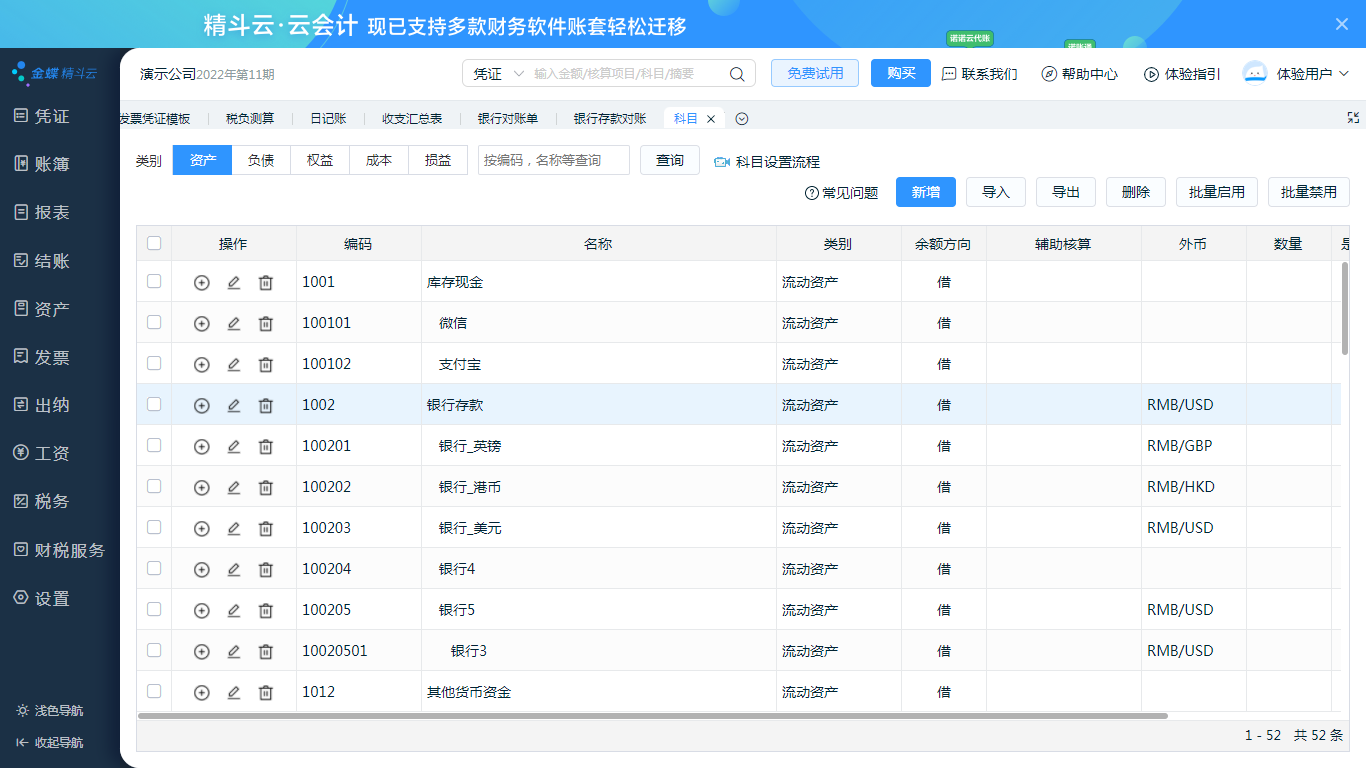This screenshot has height=768, width=1366.
Task: Toggle the select-all checkbox in table header
Action: [154, 243]
